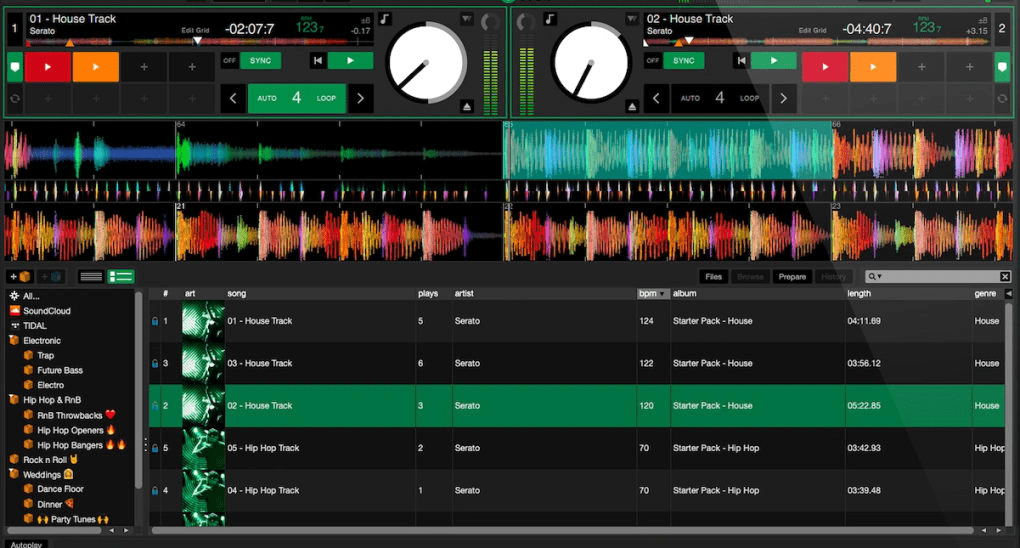Switch library to album art list view

point(120,277)
